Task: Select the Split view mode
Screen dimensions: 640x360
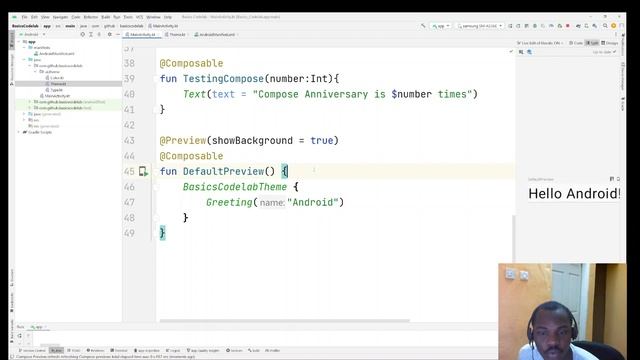Action: coord(592,43)
